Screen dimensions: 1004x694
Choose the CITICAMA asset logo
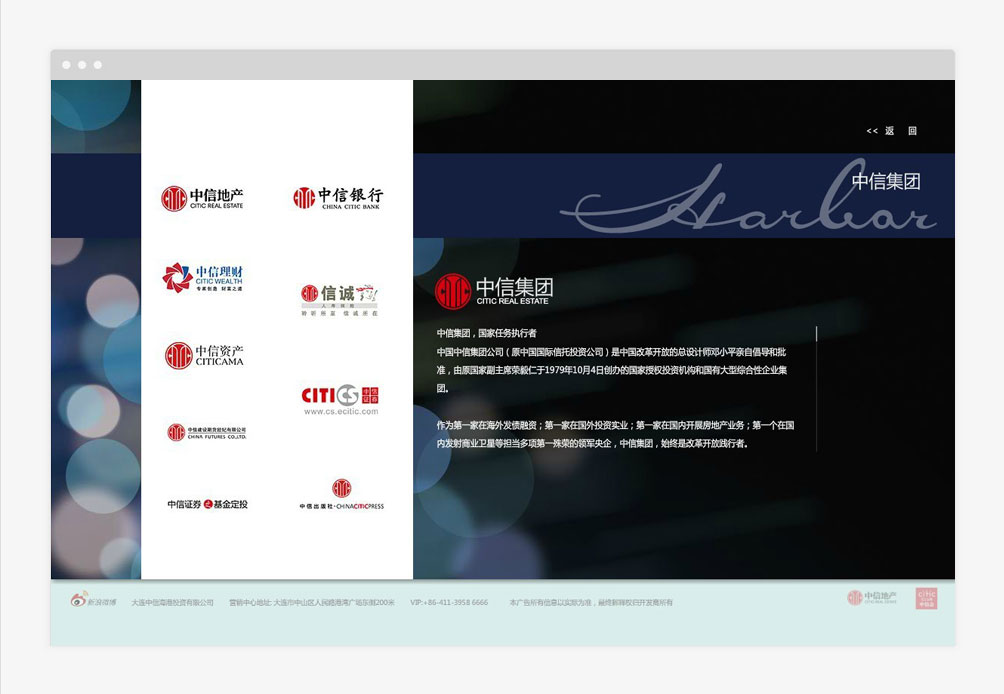(x=204, y=355)
